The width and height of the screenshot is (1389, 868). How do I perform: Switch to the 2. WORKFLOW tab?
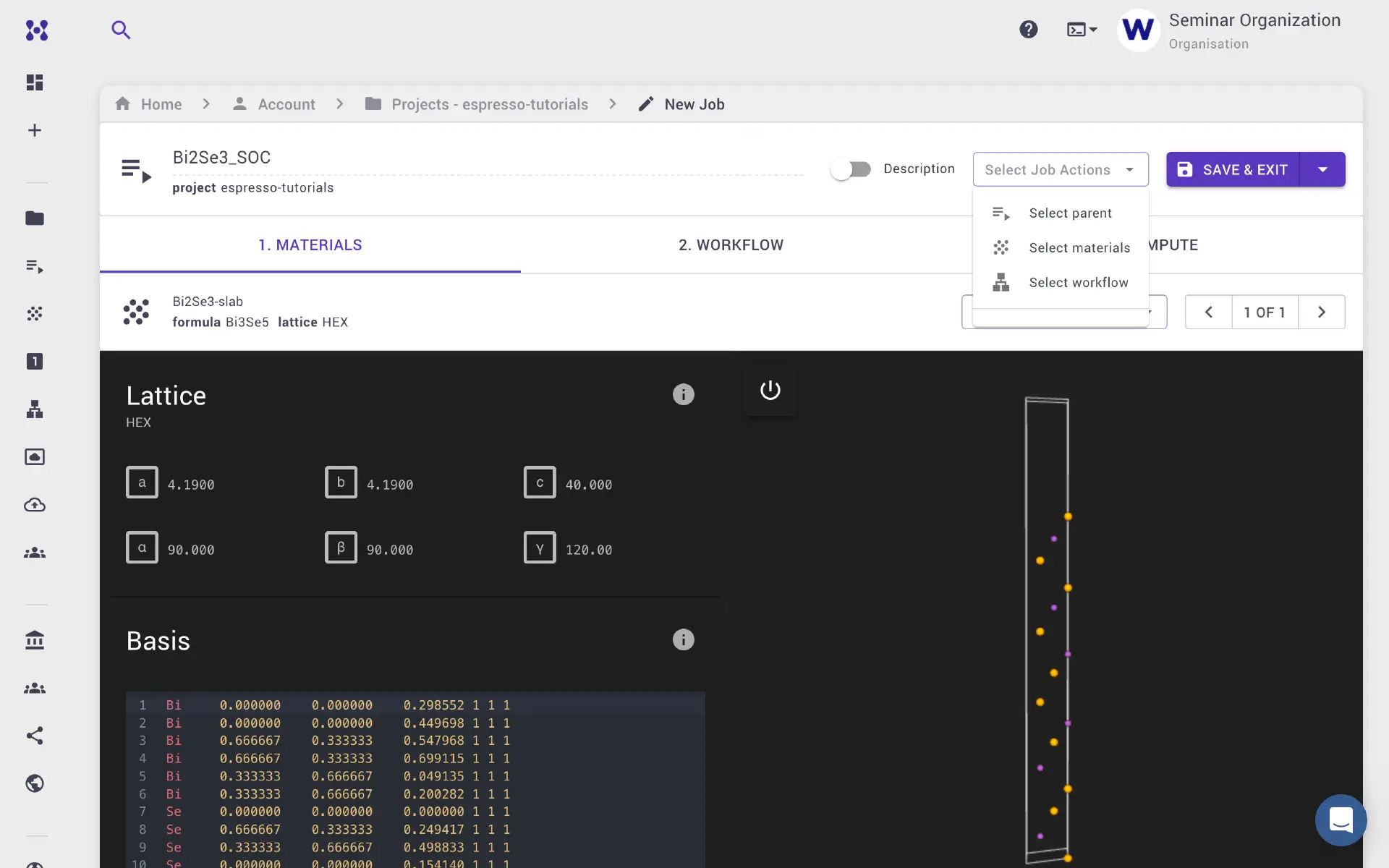(731, 244)
